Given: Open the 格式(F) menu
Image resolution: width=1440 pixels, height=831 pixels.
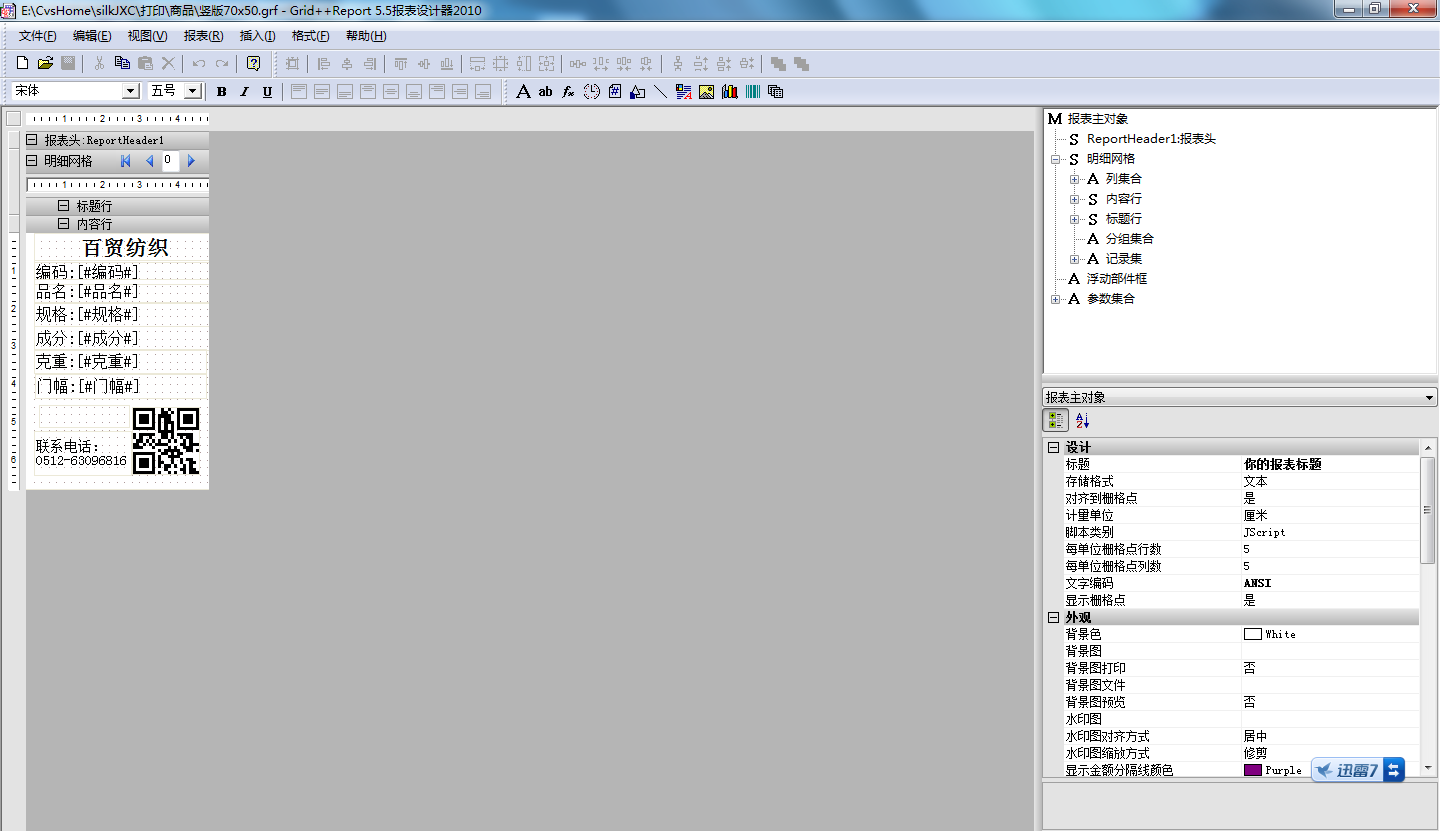Looking at the screenshot, I should coord(311,36).
